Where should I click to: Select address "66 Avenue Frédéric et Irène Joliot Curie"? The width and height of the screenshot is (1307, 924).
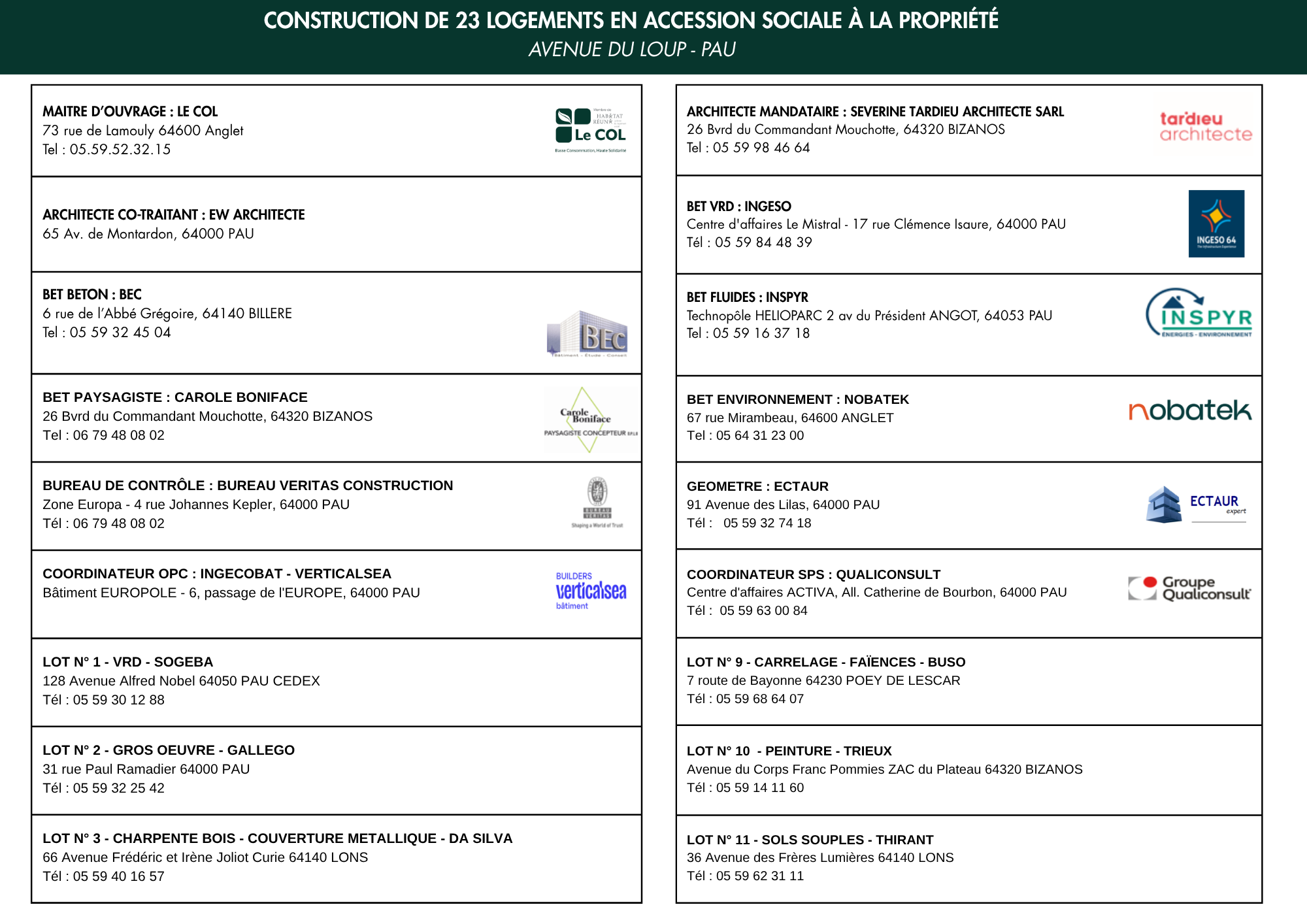(164, 857)
